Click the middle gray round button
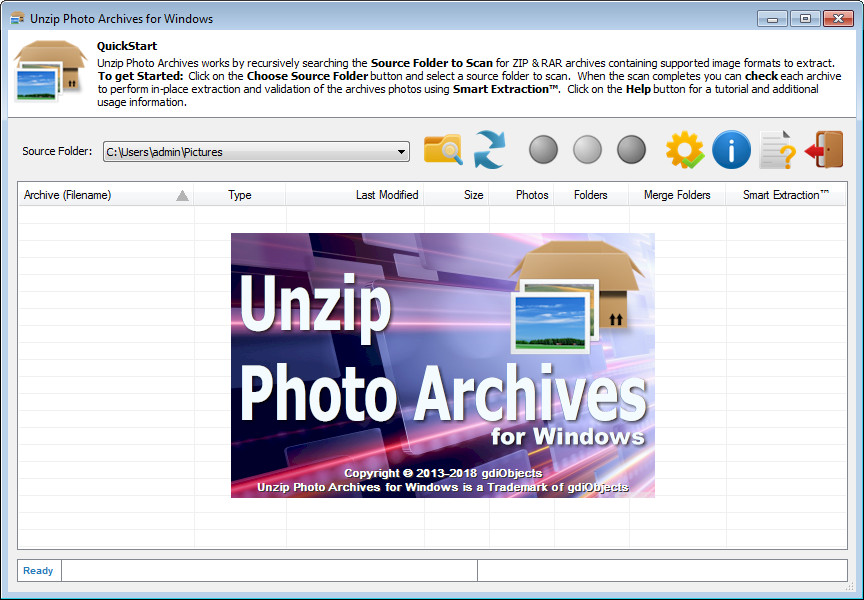Image resolution: width=864 pixels, height=600 pixels. [587, 149]
